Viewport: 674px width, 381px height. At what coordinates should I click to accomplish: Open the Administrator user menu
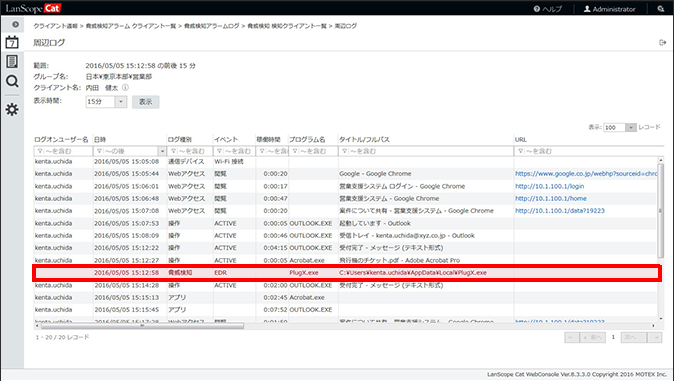(609, 9)
